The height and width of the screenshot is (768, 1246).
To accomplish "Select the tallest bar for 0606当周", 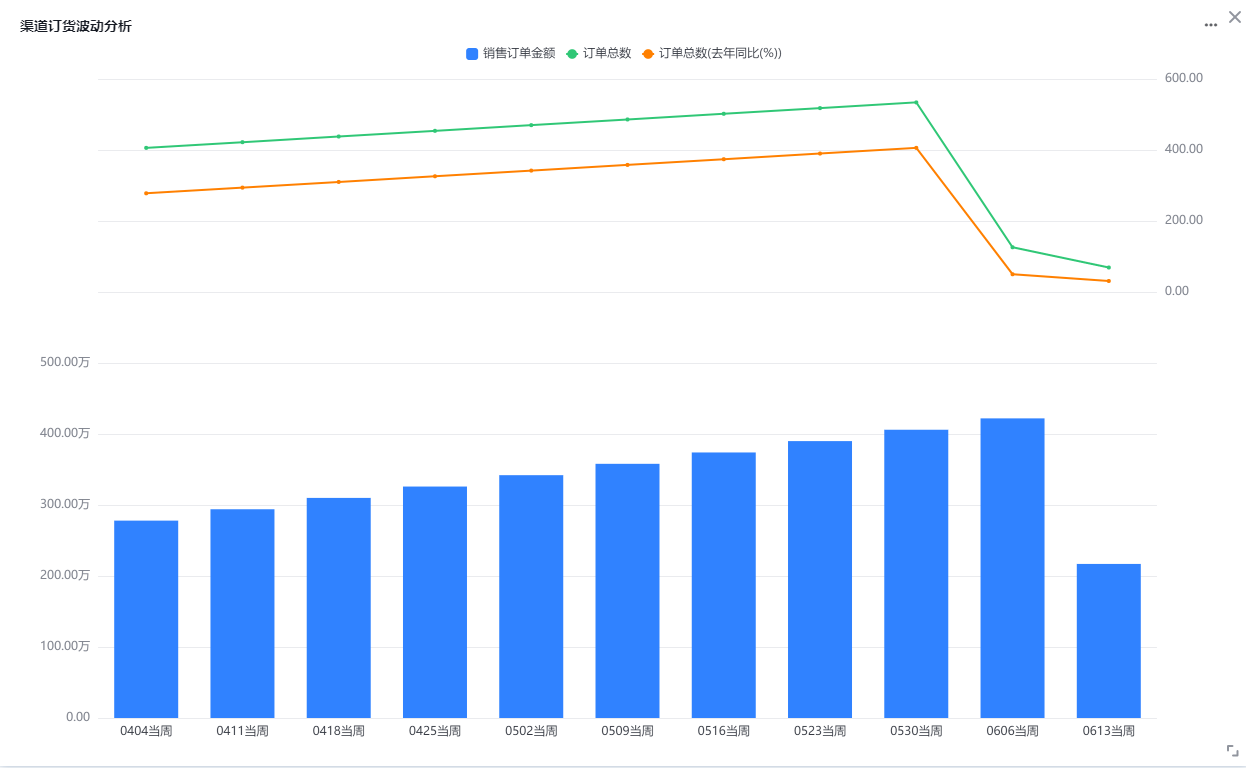I will [1012, 568].
